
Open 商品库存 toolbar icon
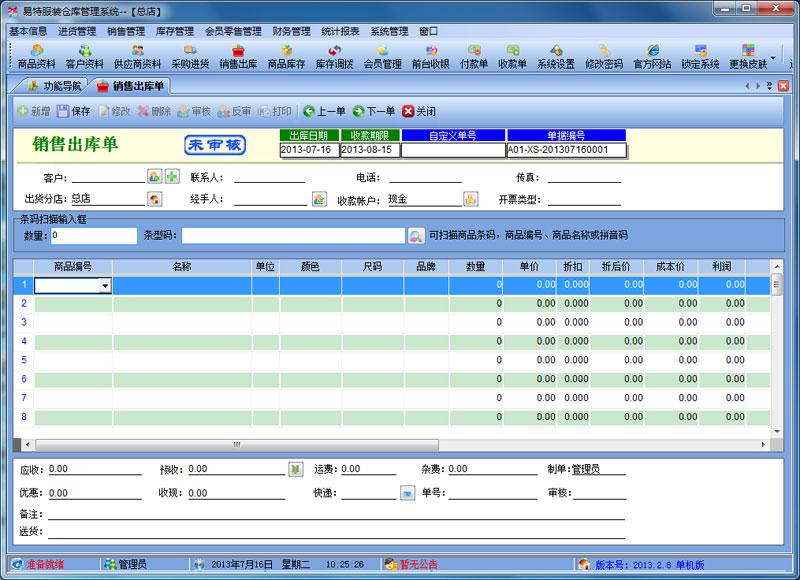(286, 56)
